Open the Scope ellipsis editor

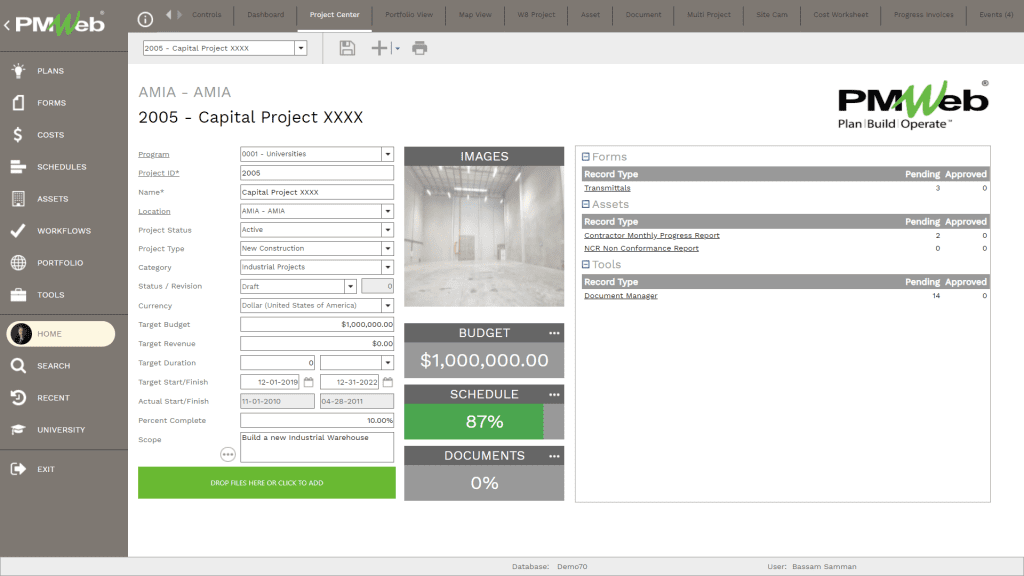227,455
